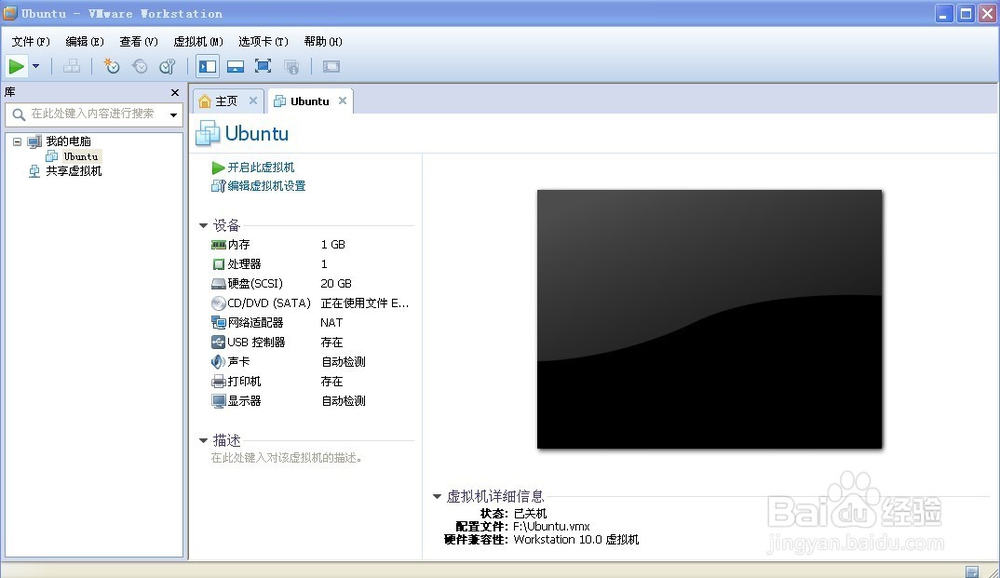
Task: Click 开启此虚拟机 to power on
Action: point(261,167)
